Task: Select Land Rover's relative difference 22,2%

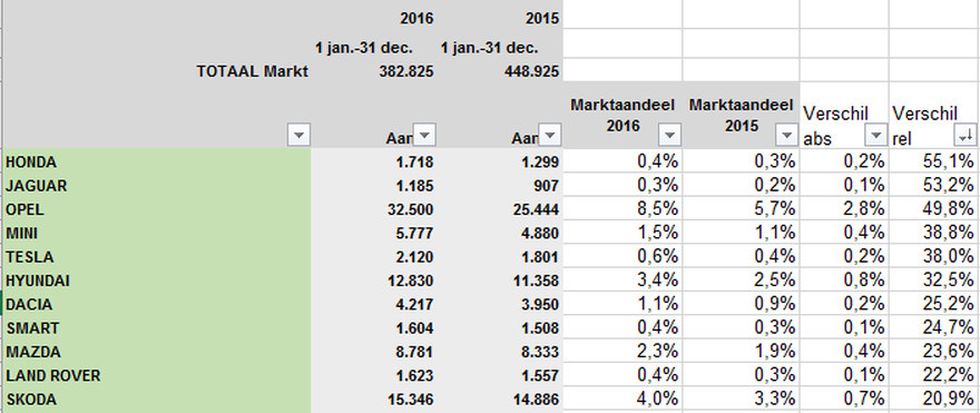Action: 948,375
